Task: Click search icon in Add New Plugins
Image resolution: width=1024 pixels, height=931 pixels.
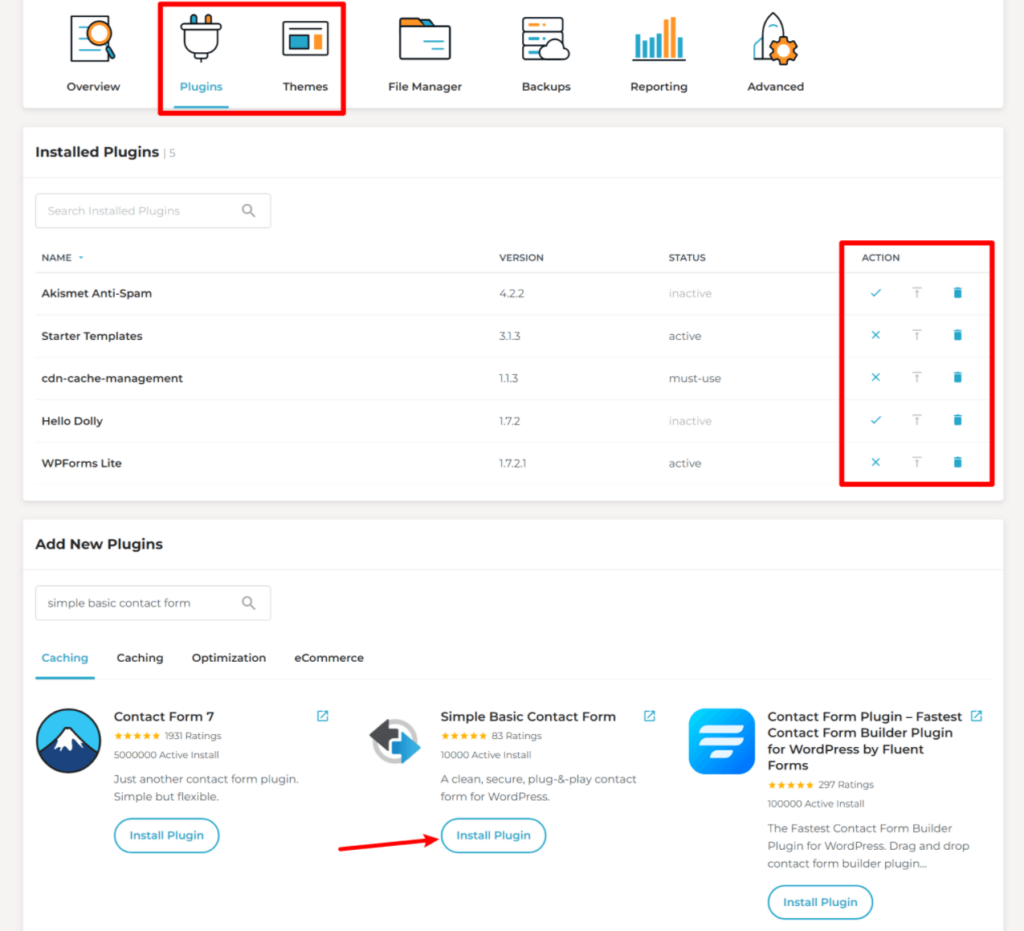Action: tap(249, 603)
